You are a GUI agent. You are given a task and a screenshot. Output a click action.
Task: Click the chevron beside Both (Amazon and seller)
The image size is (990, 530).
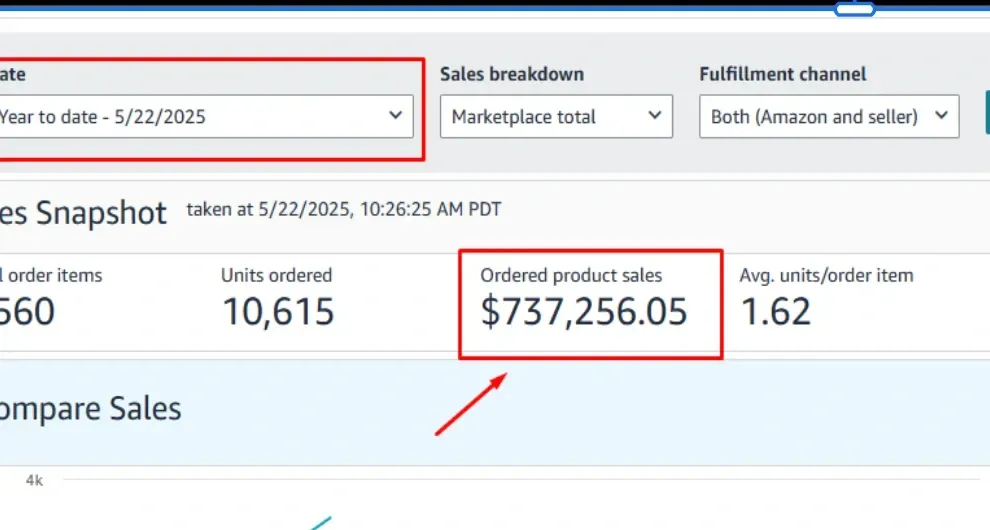point(941,116)
